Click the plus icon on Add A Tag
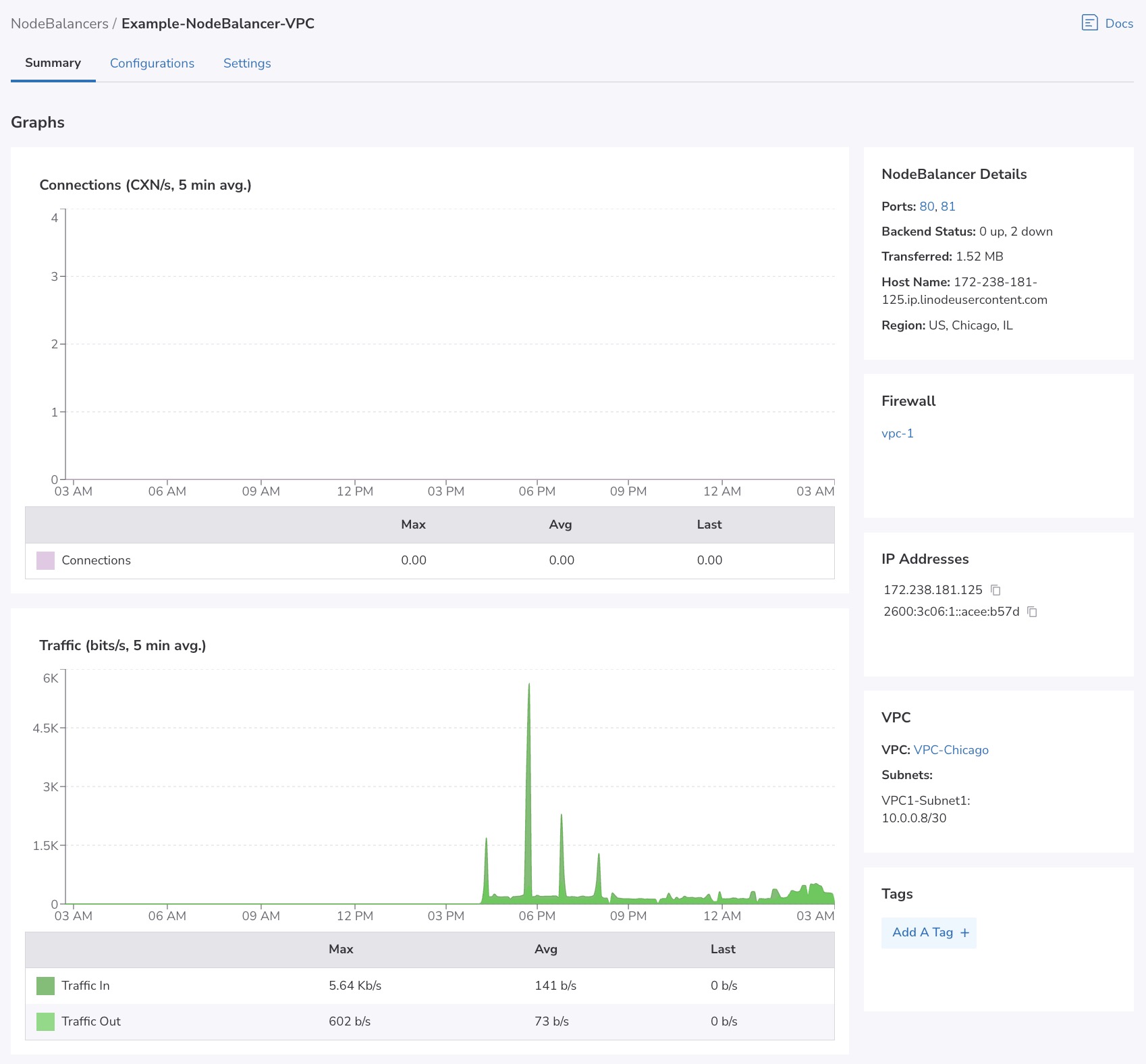Screen dimensions: 1146x1064 point(964,933)
